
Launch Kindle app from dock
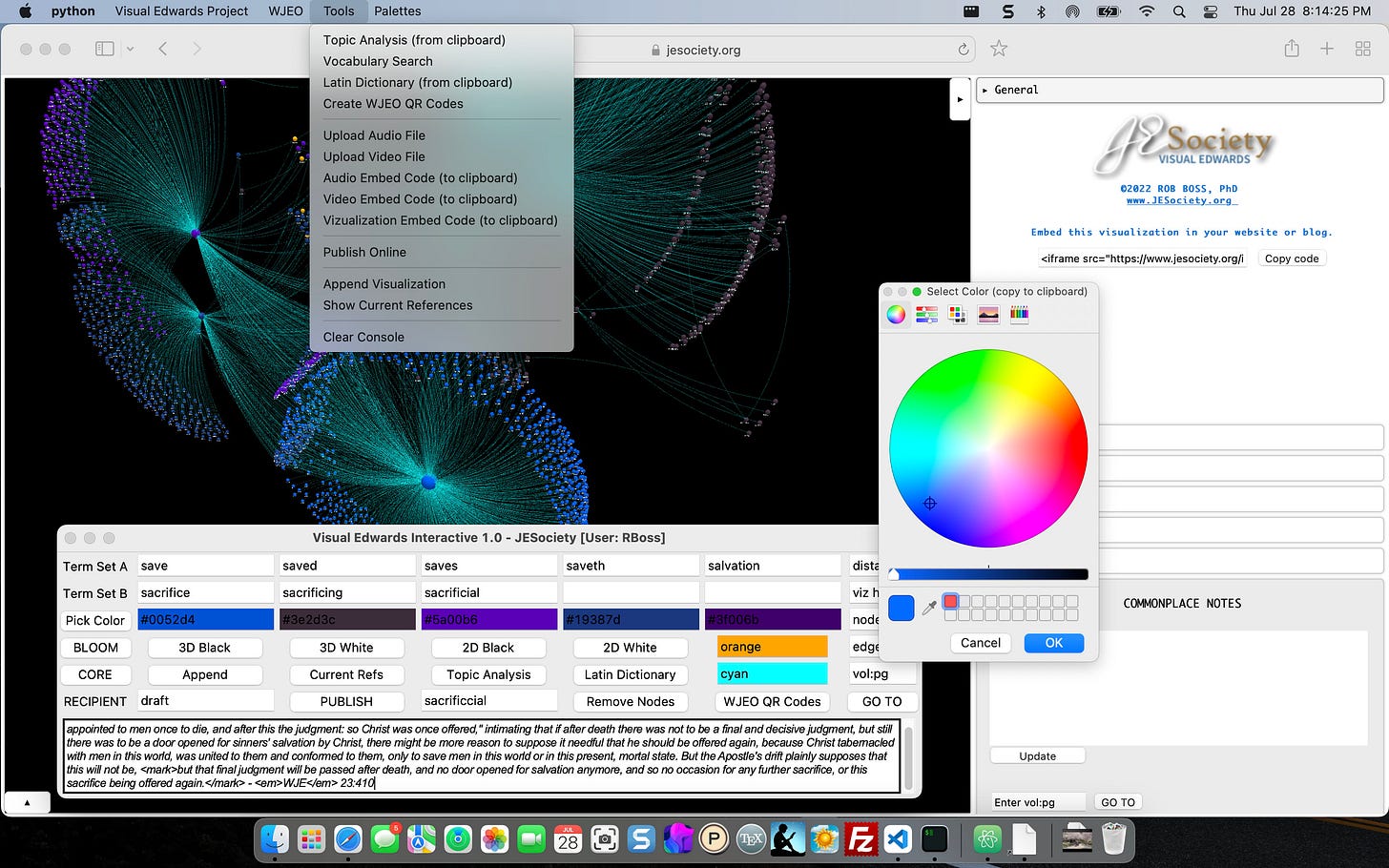[x=788, y=839]
